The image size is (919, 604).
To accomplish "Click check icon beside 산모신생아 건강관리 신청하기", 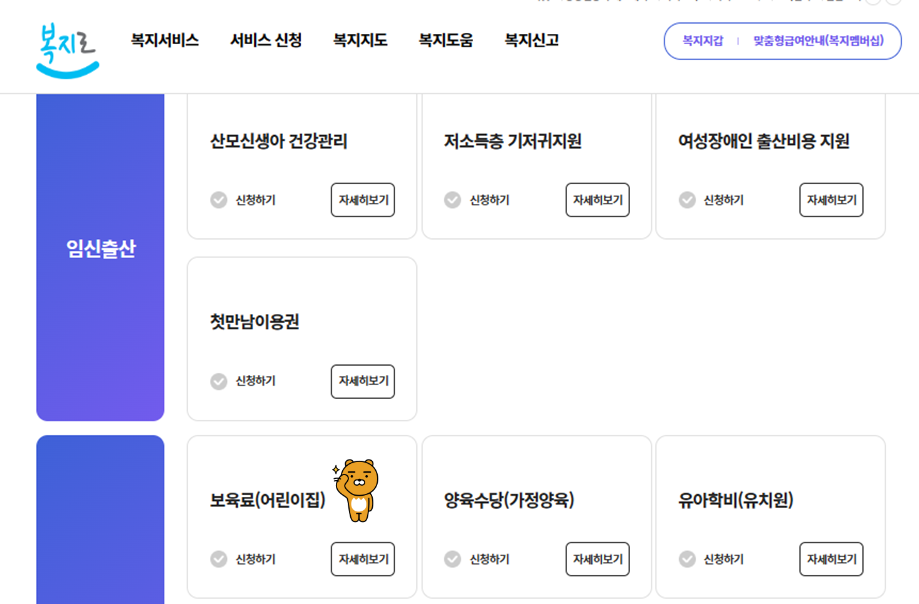I will click(x=217, y=199).
